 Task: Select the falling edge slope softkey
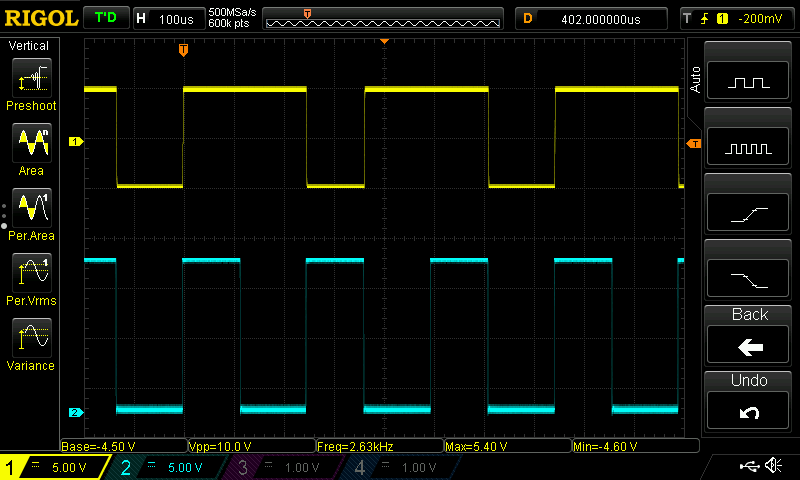coord(748,279)
